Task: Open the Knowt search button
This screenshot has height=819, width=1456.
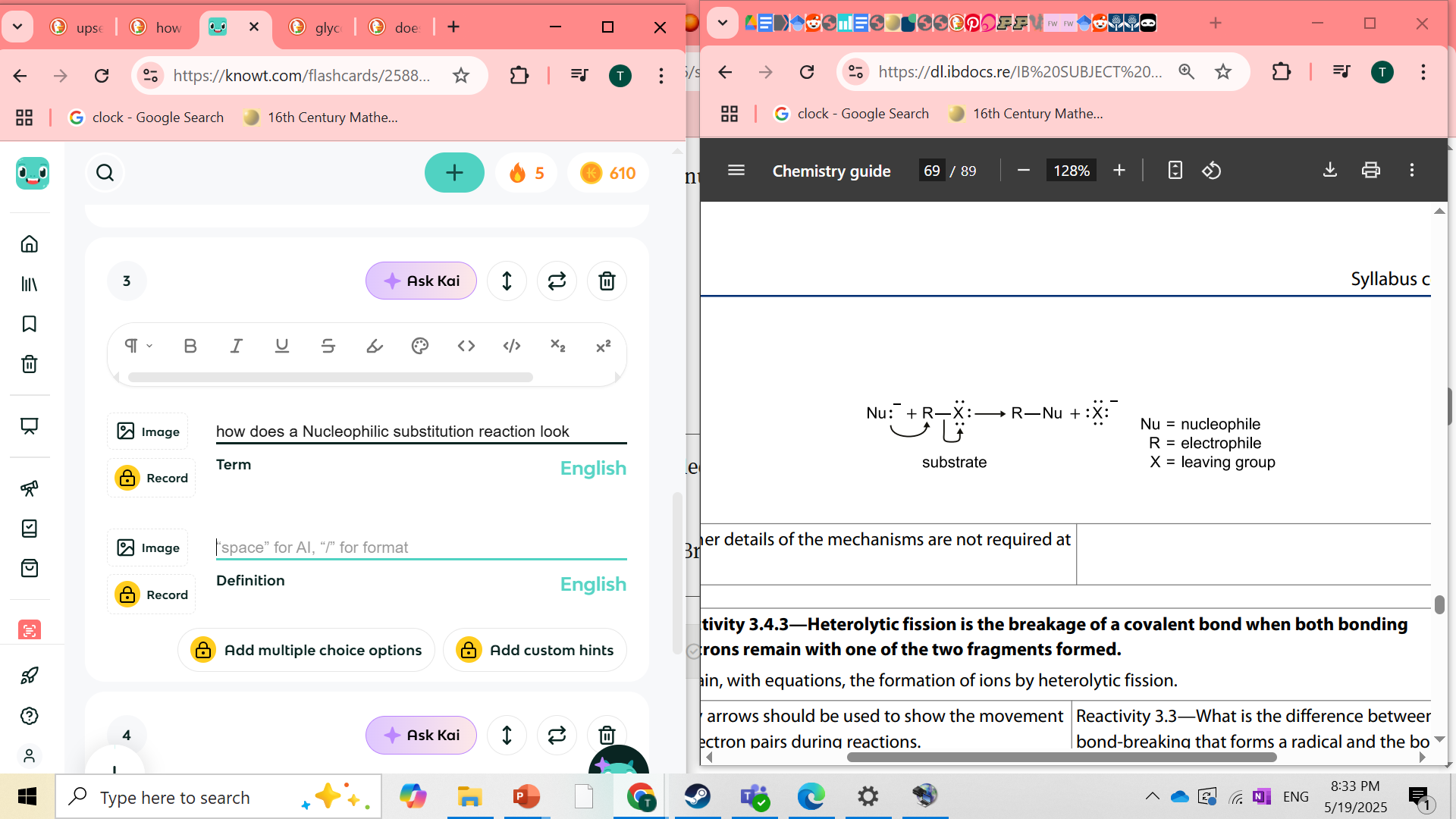Action: (105, 173)
